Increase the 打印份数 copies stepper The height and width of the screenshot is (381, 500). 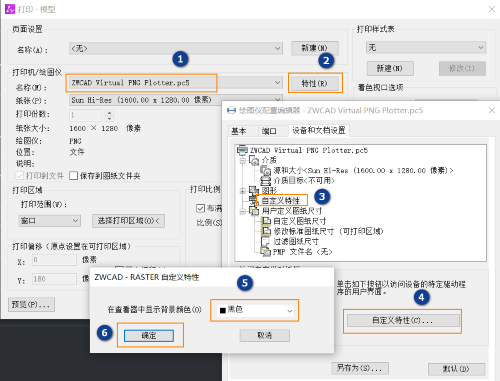109,113
